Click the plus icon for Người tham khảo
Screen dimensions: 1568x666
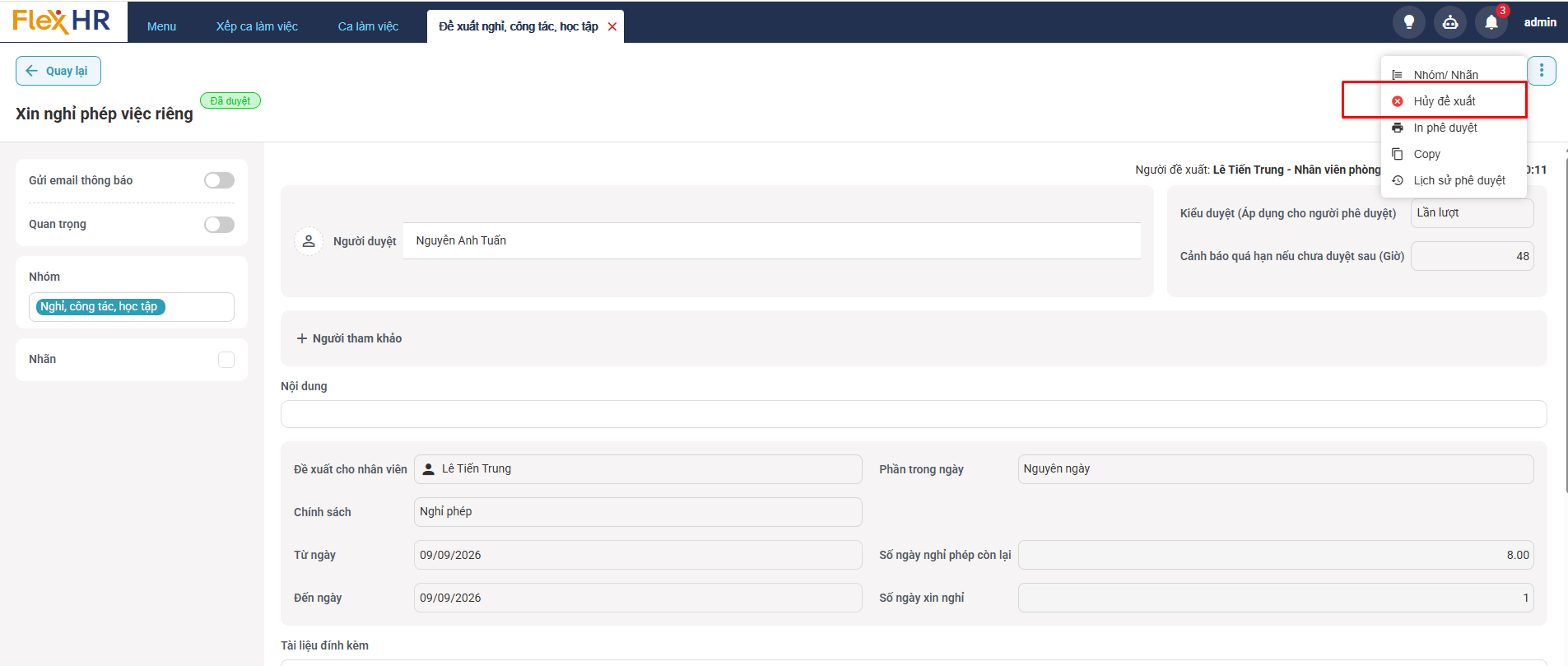[x=302, y=338]
